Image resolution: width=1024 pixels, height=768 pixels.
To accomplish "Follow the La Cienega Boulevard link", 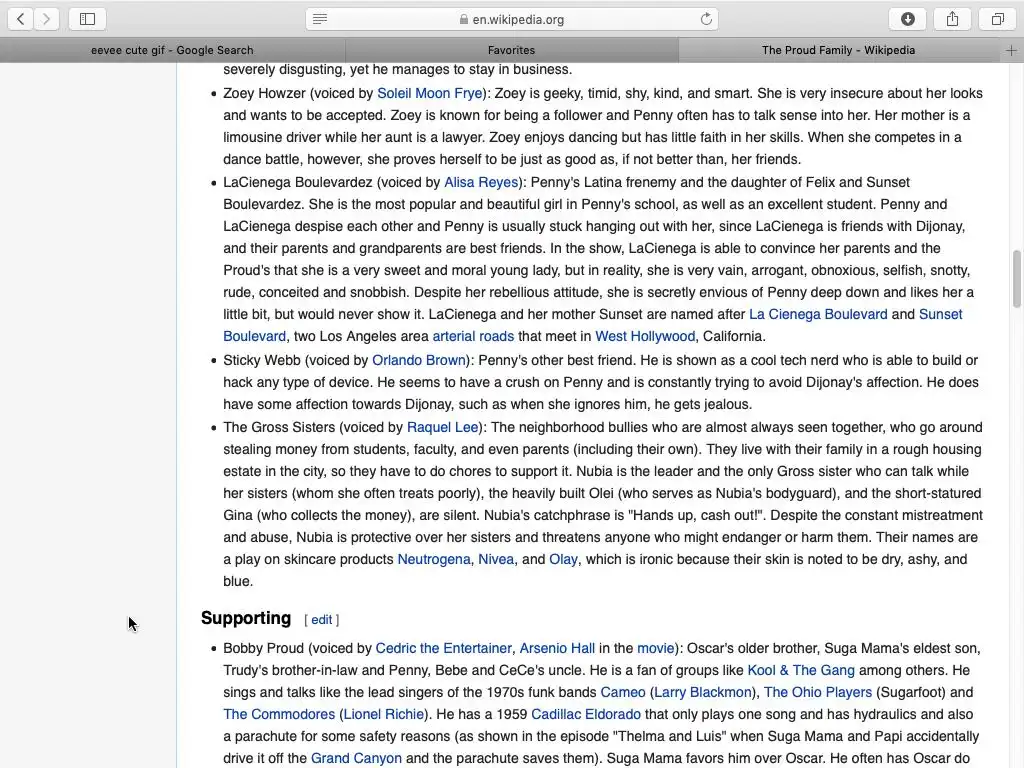I will pyautogui.click(x=818, y=314).
